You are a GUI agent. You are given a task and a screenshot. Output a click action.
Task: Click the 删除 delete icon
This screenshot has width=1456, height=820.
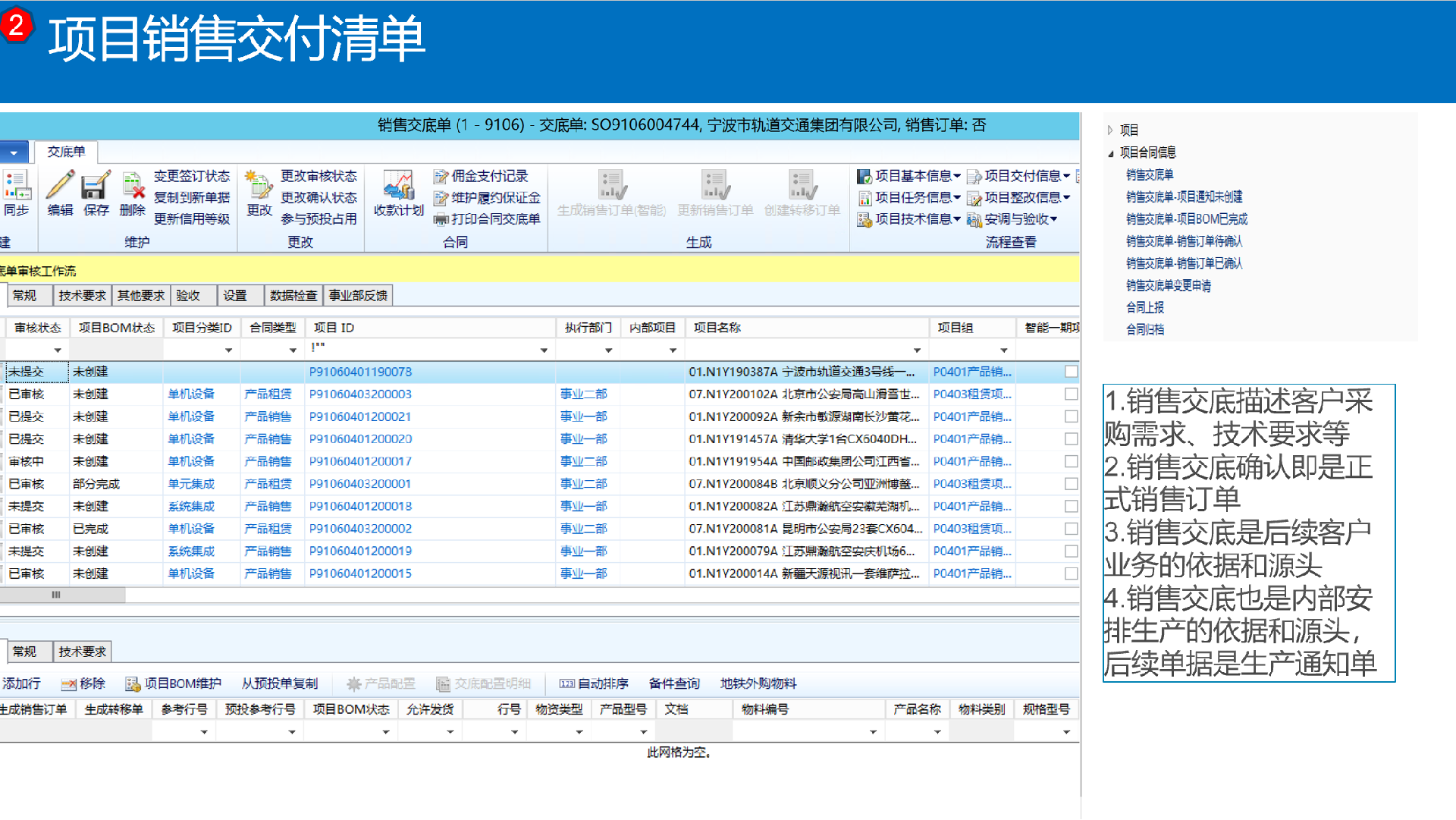click(133, 185)
